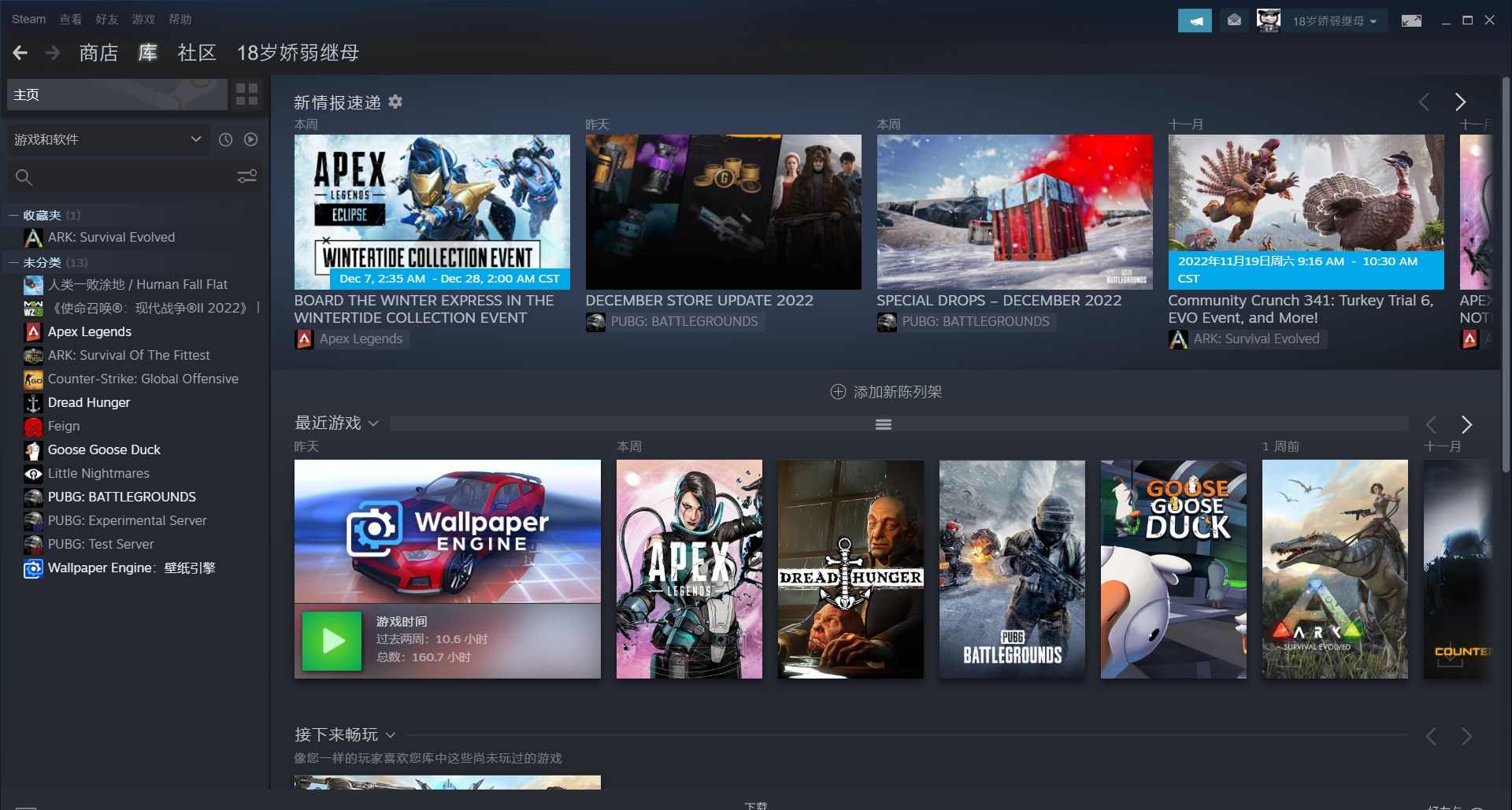Open Goose Goose Duck cover thumbnail

1173,569
